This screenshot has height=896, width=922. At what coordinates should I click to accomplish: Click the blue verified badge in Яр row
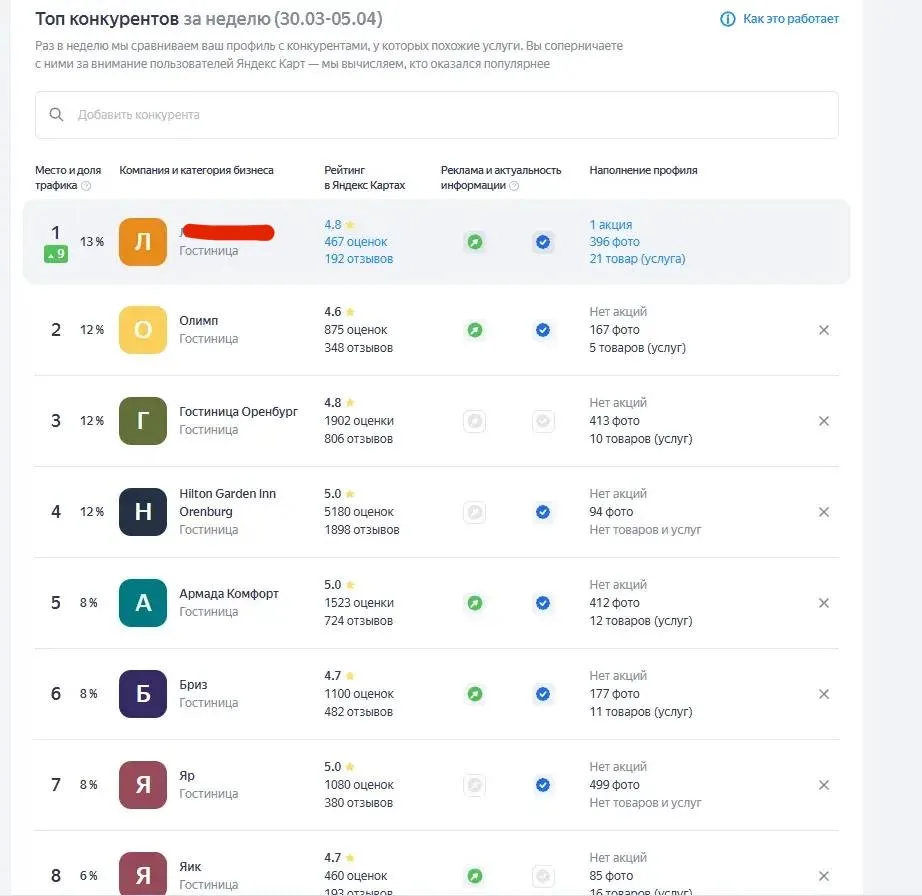point(543,785)
